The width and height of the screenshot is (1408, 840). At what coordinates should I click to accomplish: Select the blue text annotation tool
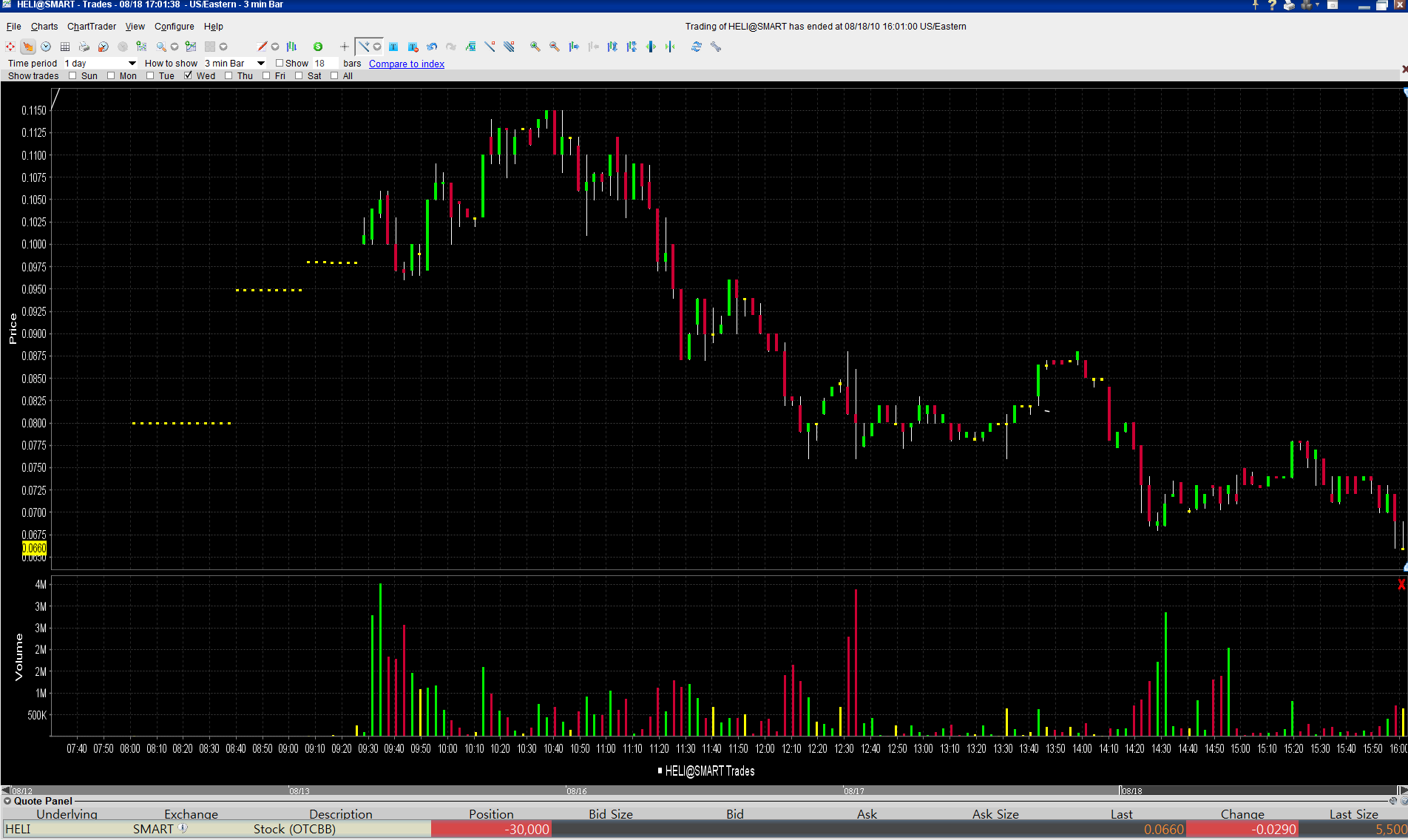coord(393,47)
